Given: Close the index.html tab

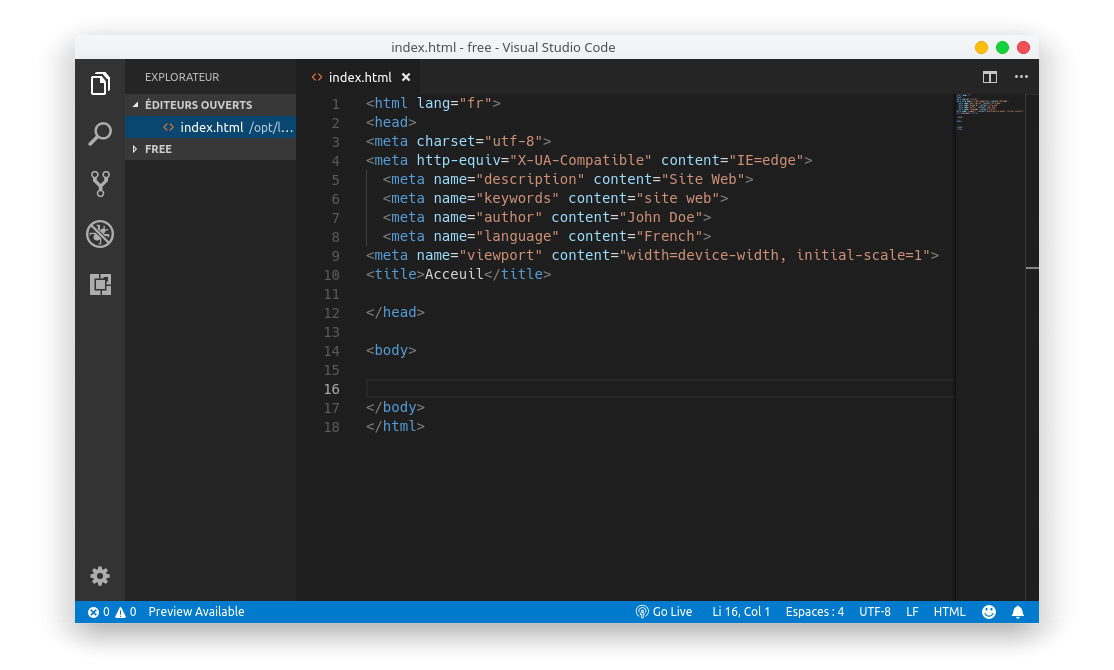Looking at the screenshot, I should [x=406, y=77].
